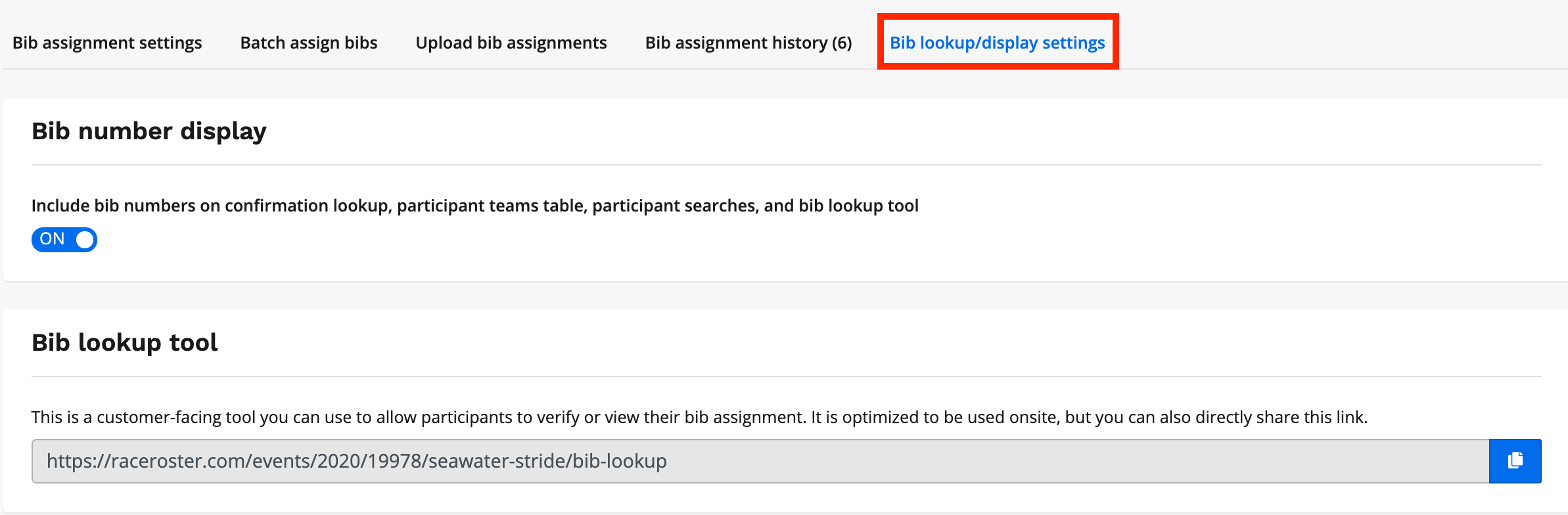Copy the bib lookup link with clipboard icon
1568x515 pixels.
click(1515, 460)
